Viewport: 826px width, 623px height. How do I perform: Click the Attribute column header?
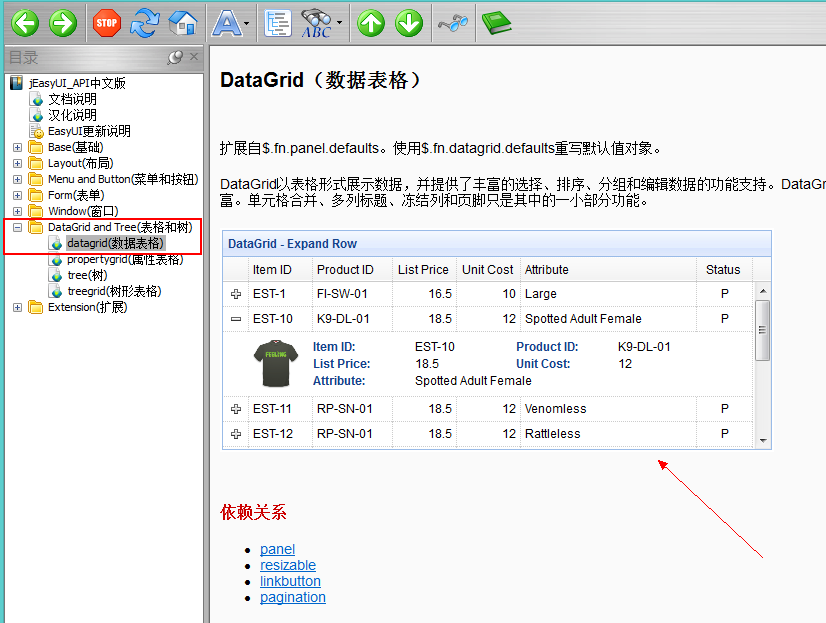coord(608,270)
